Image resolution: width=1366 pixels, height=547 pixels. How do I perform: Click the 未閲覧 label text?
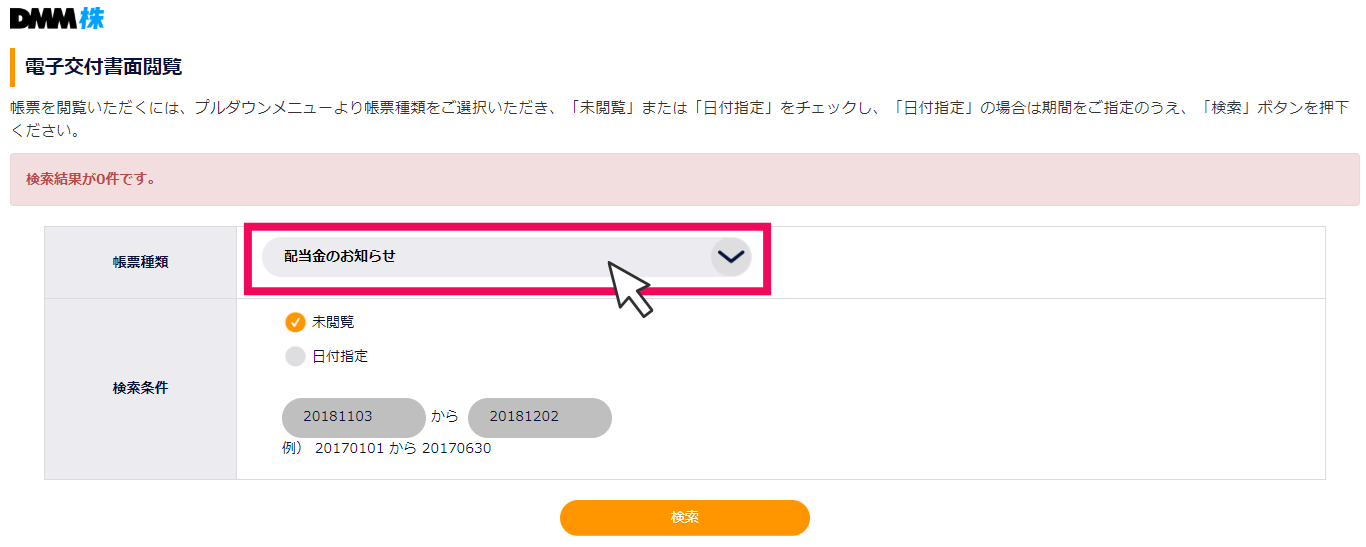click(x=333, y=322)
